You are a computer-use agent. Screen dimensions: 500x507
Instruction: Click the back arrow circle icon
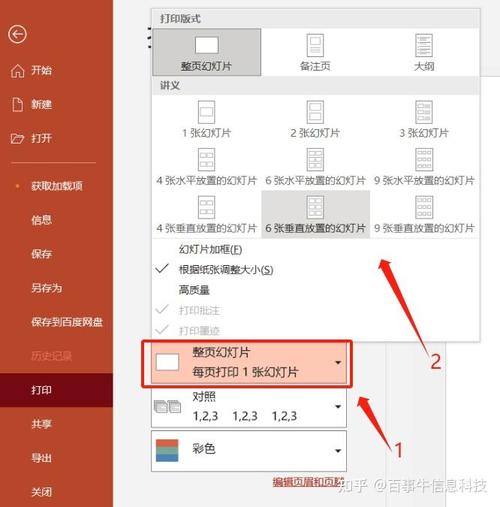point(17,34)
